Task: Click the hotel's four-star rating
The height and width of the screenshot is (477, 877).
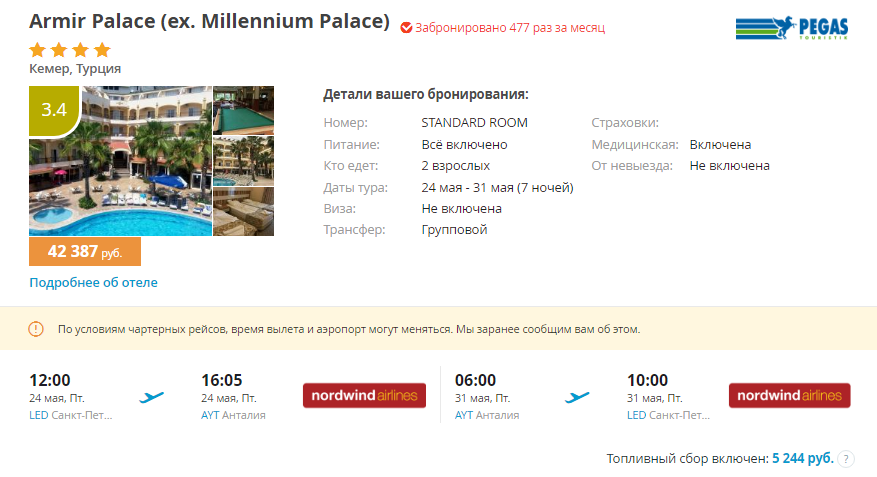Action: 70,50
